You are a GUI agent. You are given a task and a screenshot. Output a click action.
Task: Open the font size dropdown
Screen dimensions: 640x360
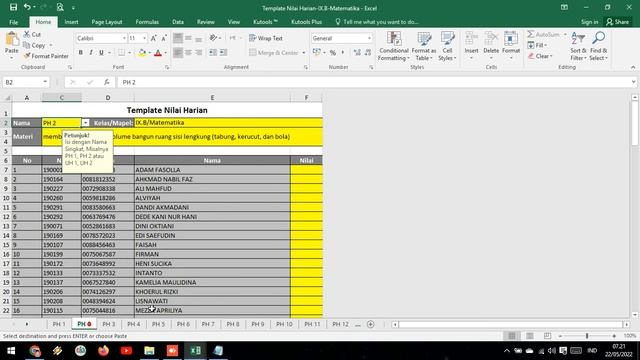click(x=144, y=38)
